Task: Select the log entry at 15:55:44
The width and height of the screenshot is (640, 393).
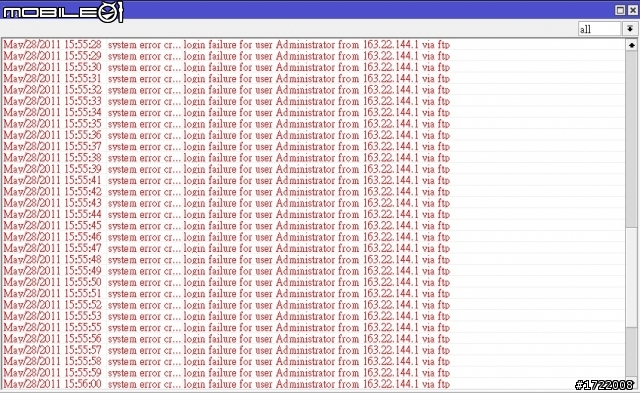Action: (x=313, y=214)
